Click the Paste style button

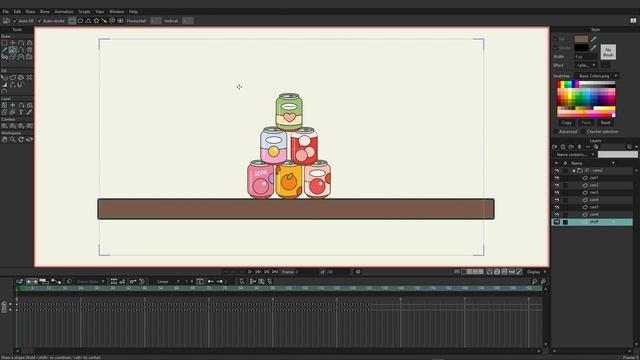[586, 122]
